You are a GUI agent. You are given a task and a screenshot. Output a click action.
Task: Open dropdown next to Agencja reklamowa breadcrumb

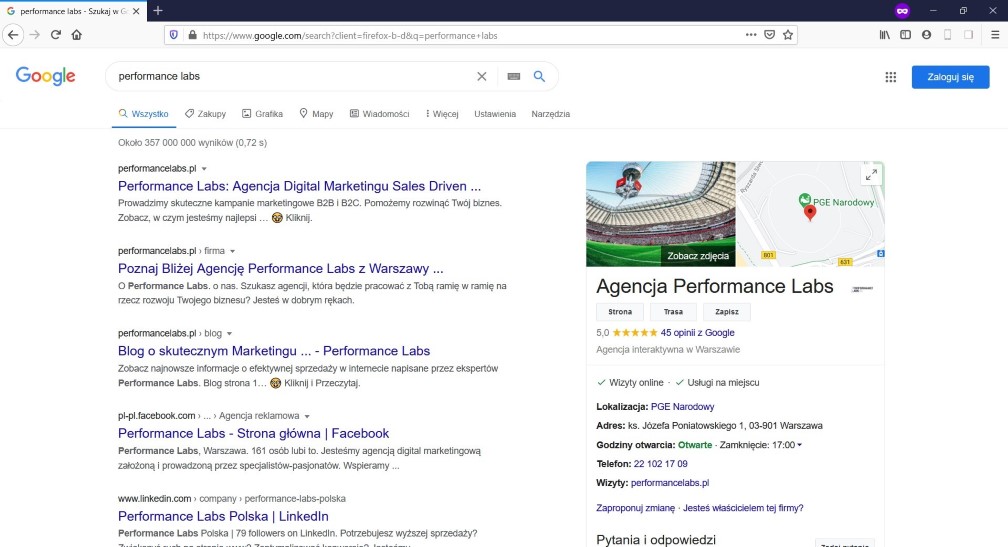click(x=307, y=417)
